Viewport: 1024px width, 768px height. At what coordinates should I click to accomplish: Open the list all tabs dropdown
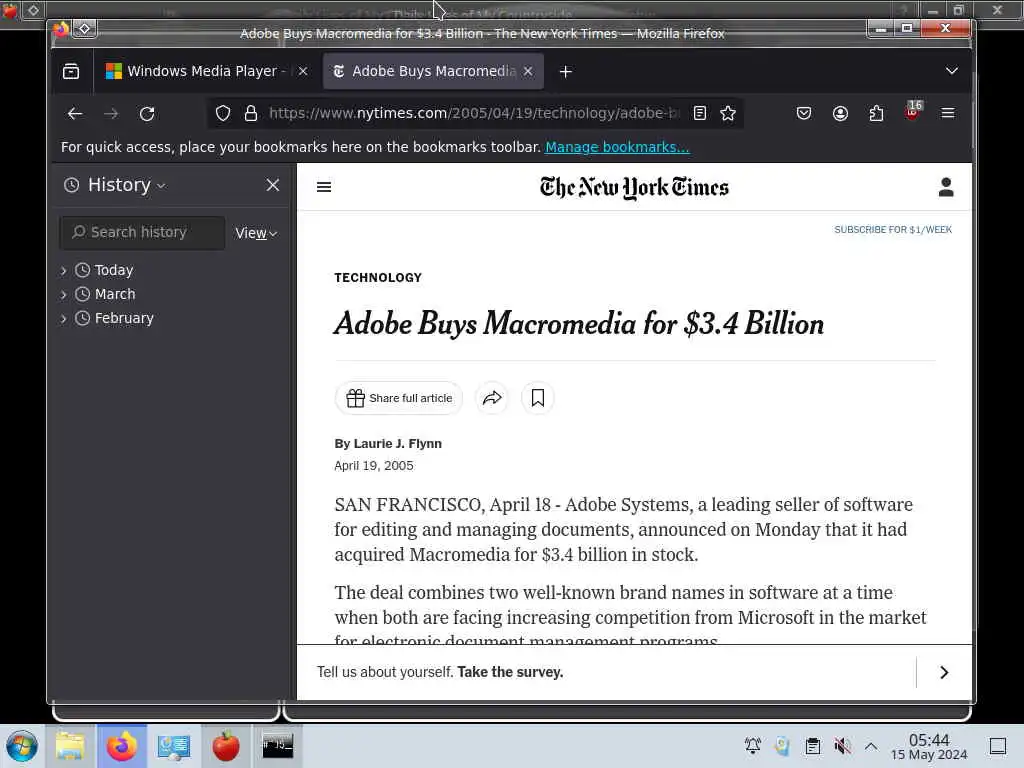952,71
